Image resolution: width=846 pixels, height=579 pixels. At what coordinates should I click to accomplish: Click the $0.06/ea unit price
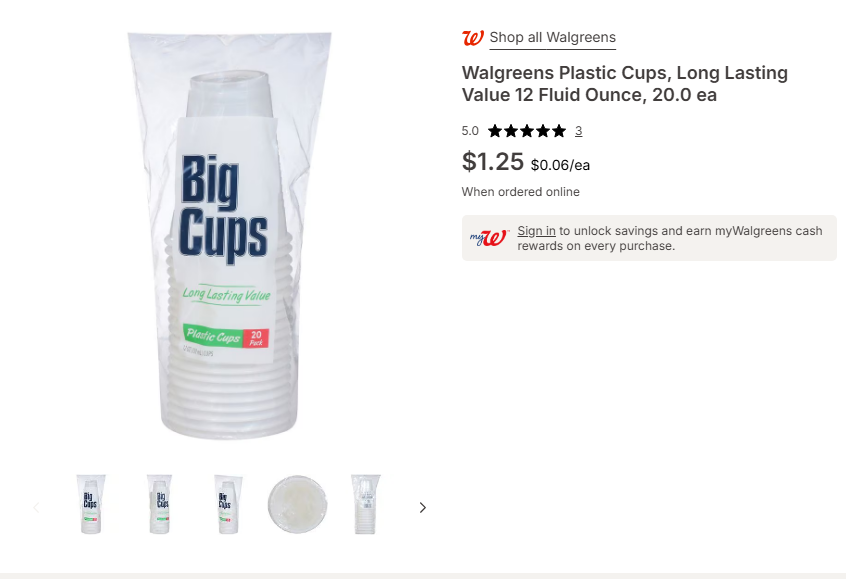560,165
